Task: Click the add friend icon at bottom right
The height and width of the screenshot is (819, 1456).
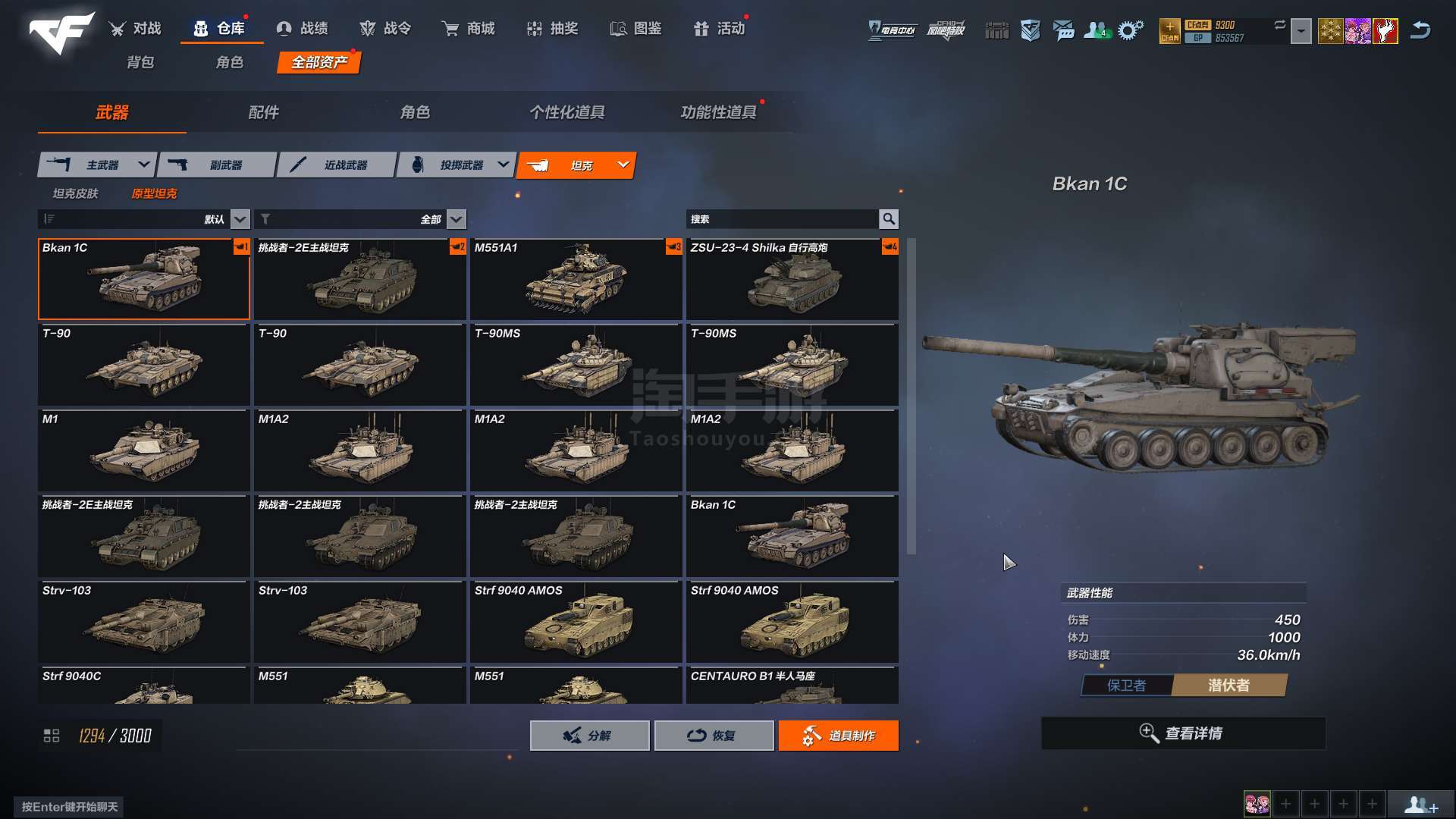Action: [1421, 804]
